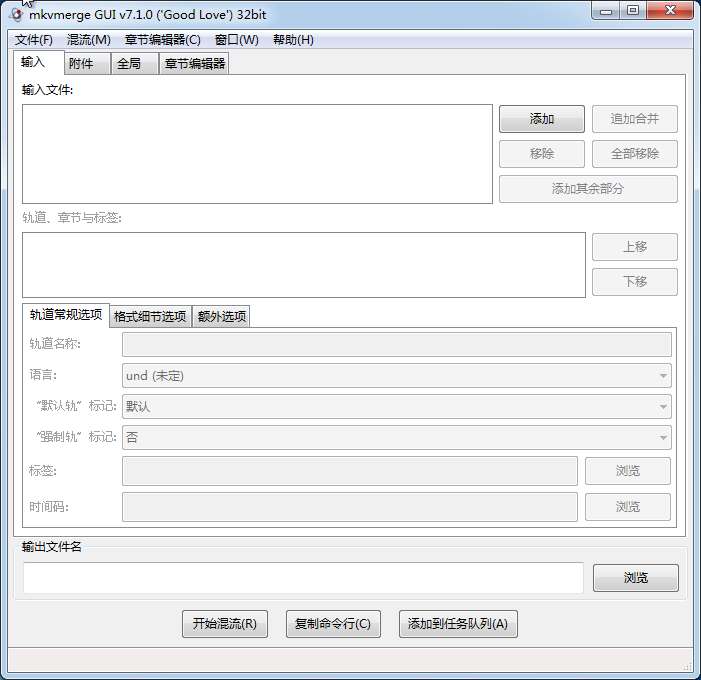Click the 标签 input field
Viewport: 701px width, 680px height.
coord(350,471)
